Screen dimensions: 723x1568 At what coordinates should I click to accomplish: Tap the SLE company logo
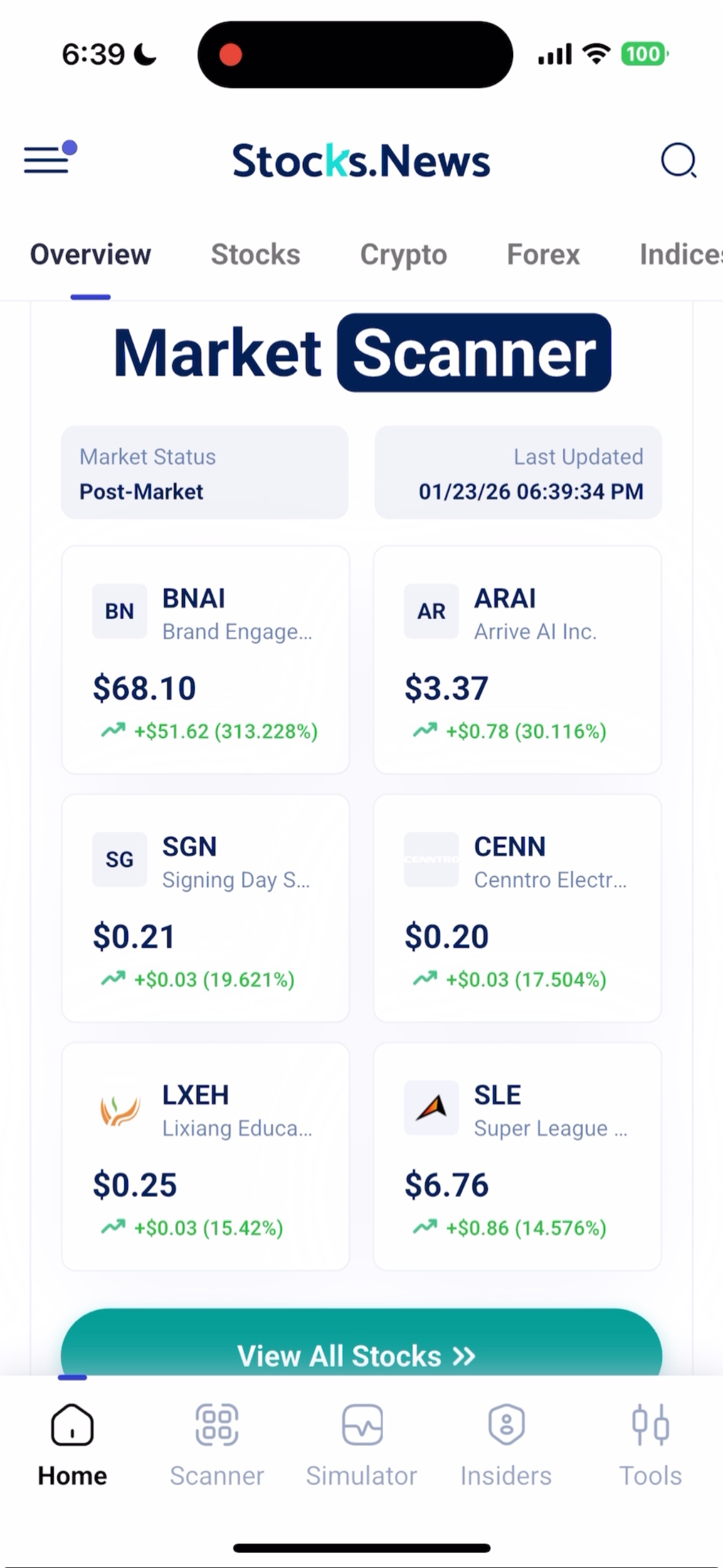coord(431,1108)
